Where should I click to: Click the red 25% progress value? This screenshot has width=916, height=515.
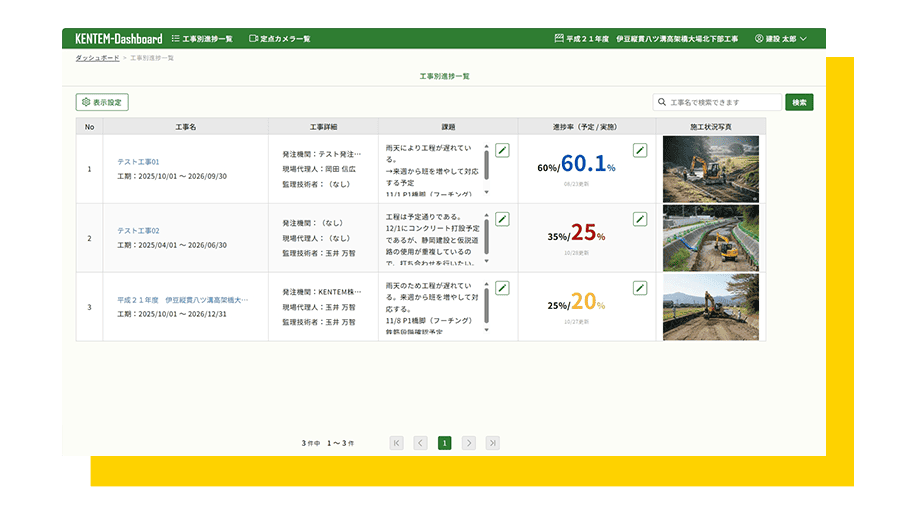pyautogui.click(x=588, y=232)
